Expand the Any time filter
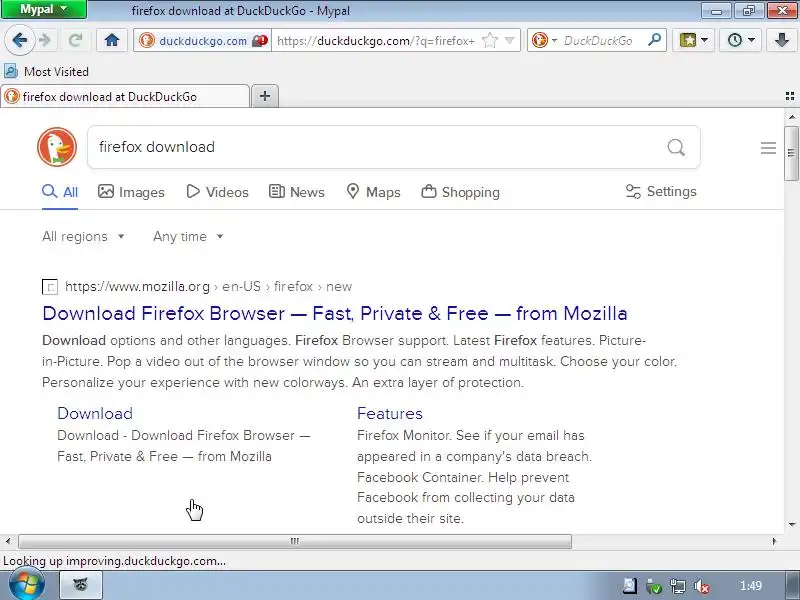The width and height of the screenshot is (800, 600). tap(188, 237)
